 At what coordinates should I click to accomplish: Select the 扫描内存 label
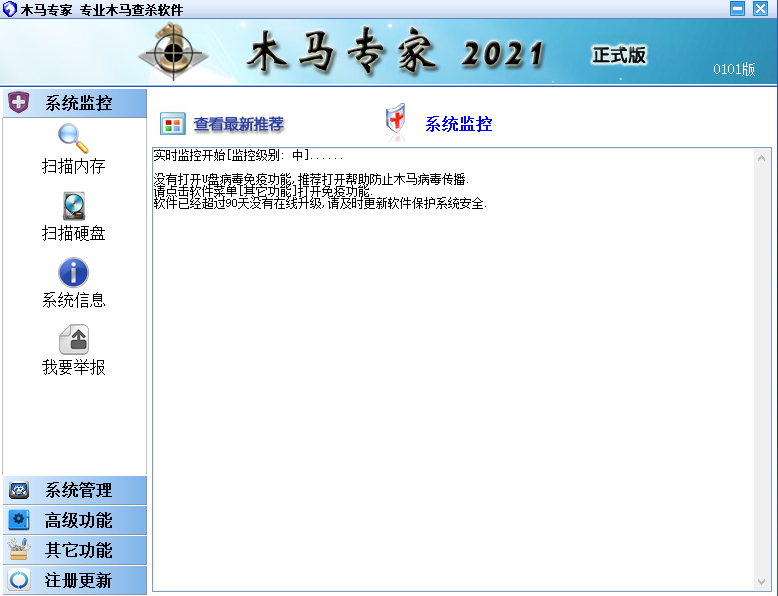coord(73,166)
